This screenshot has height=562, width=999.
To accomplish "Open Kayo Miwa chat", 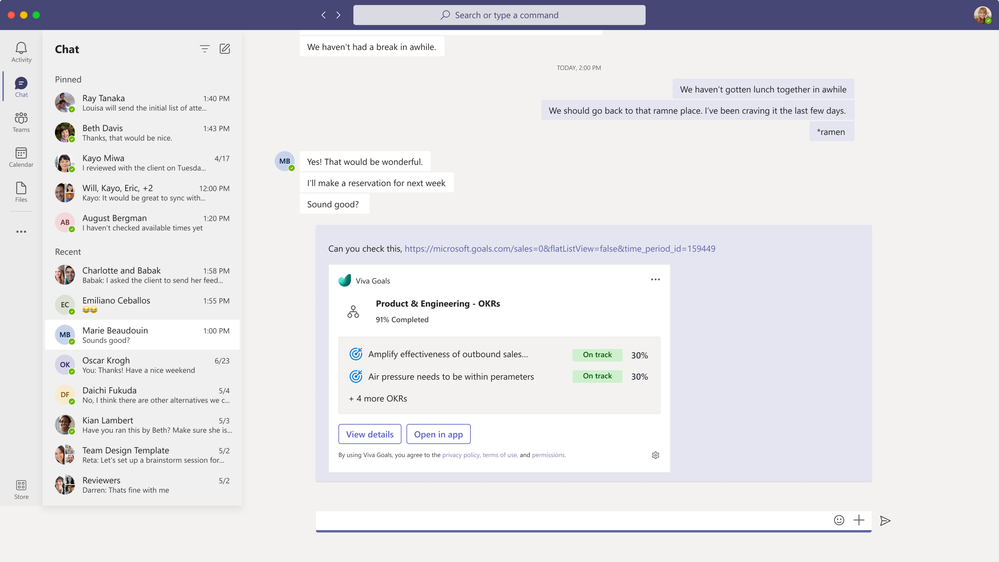I will tap(142, 162).
